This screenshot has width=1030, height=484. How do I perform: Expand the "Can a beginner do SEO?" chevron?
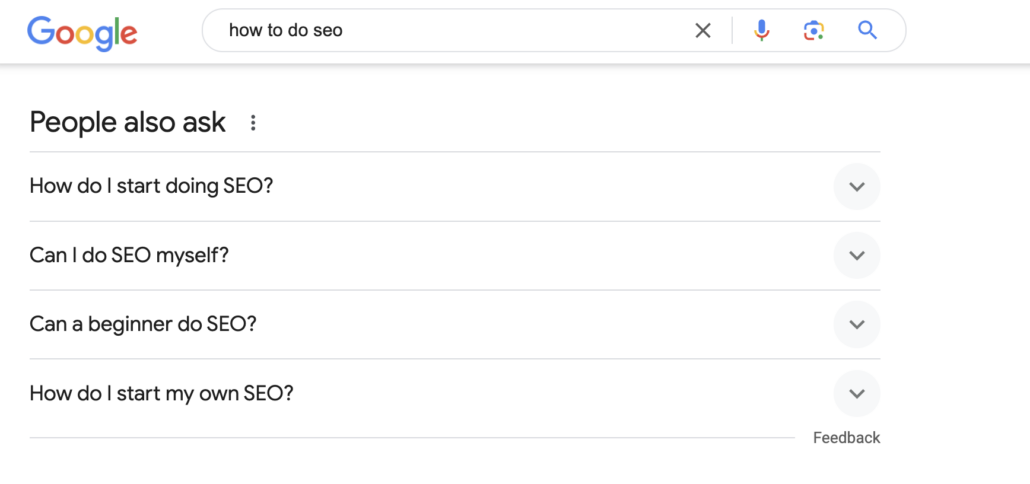click(856, 325)
